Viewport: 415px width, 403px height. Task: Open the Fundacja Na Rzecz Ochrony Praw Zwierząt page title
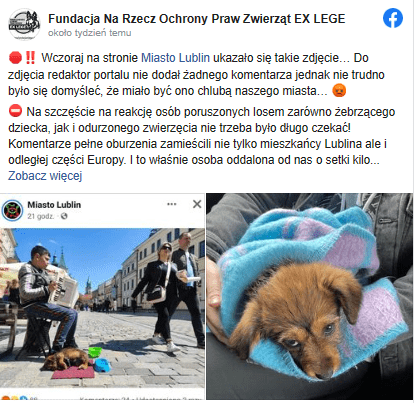click(197, 19)
